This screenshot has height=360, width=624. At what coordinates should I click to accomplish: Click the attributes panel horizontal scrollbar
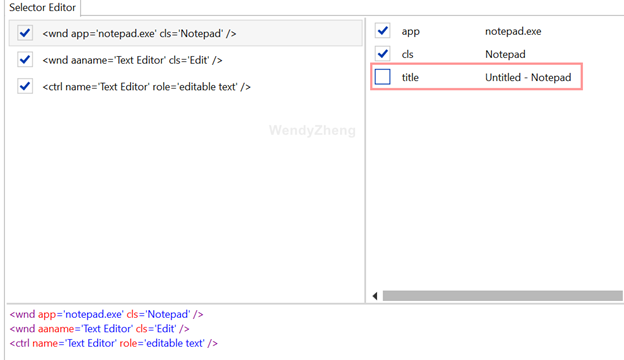(503, 296)
